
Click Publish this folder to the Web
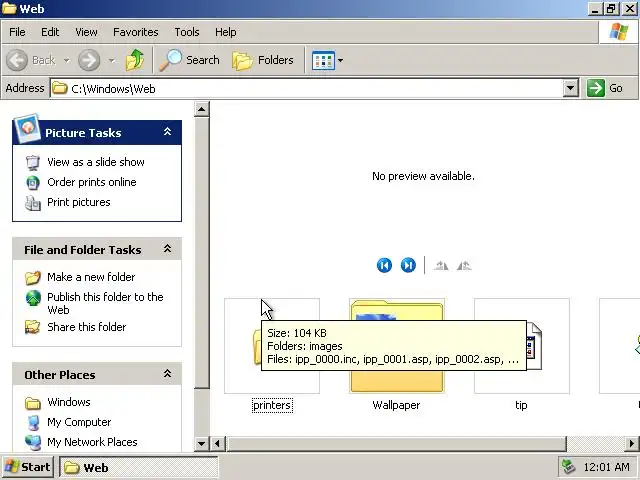[x=105, y=303]
